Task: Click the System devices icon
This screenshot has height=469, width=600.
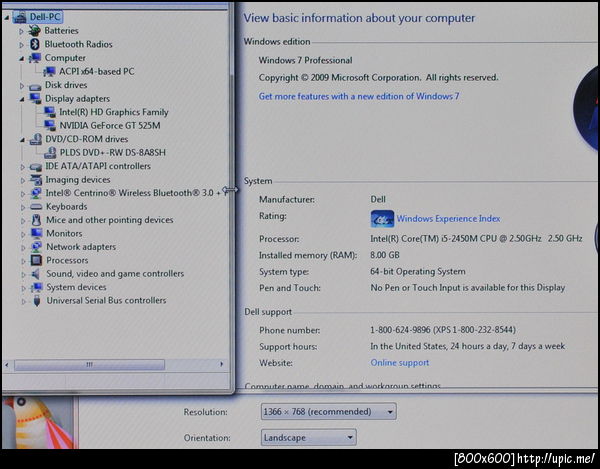Action: (37, 287)
